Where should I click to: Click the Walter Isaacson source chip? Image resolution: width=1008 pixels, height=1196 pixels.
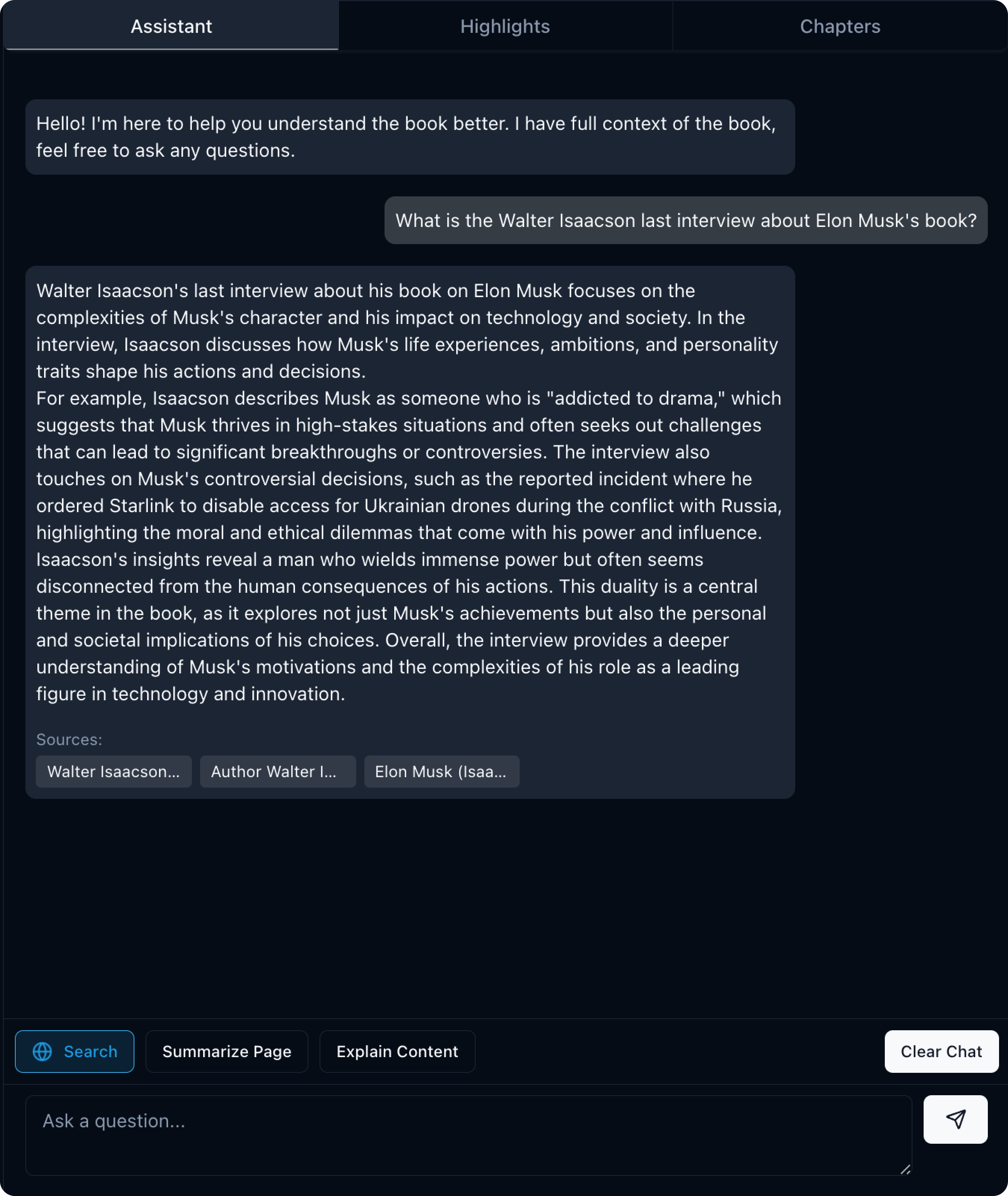coord(114,771)
